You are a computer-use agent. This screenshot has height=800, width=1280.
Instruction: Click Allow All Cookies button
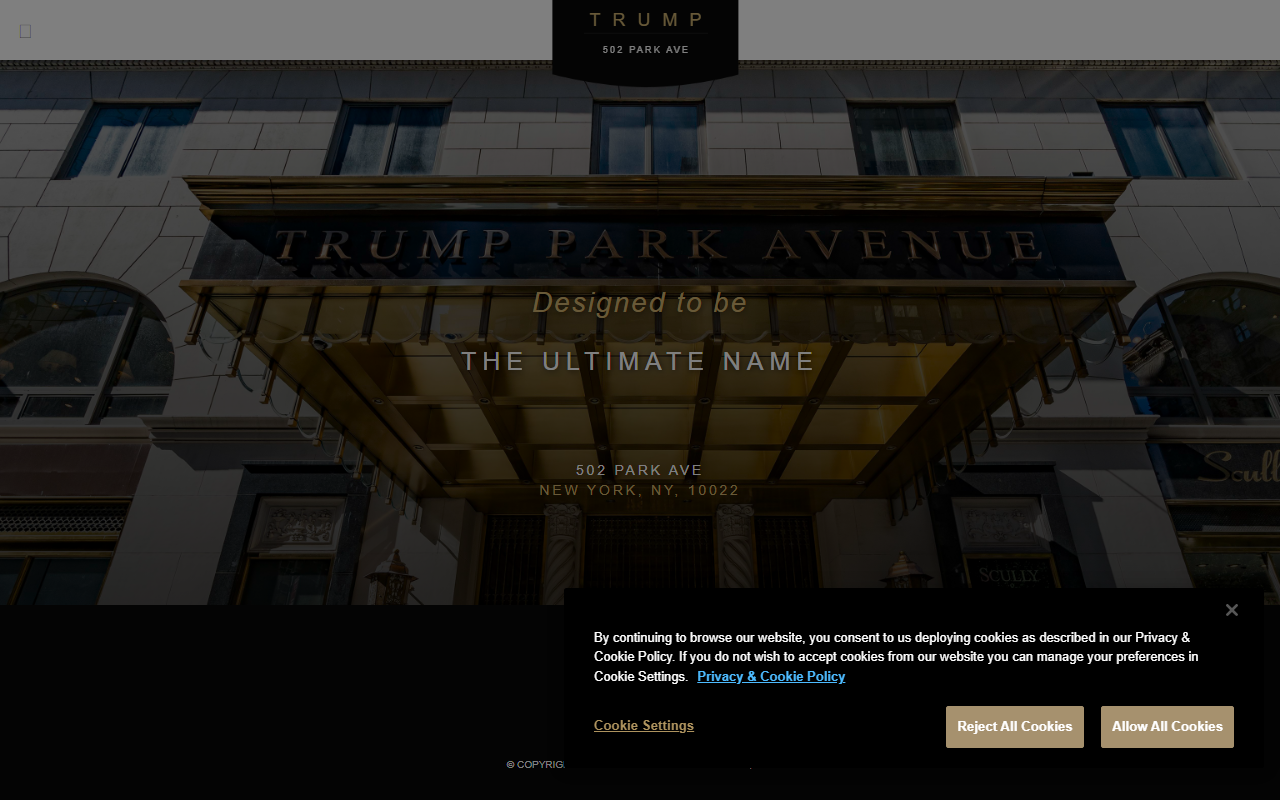(1167, 727)
